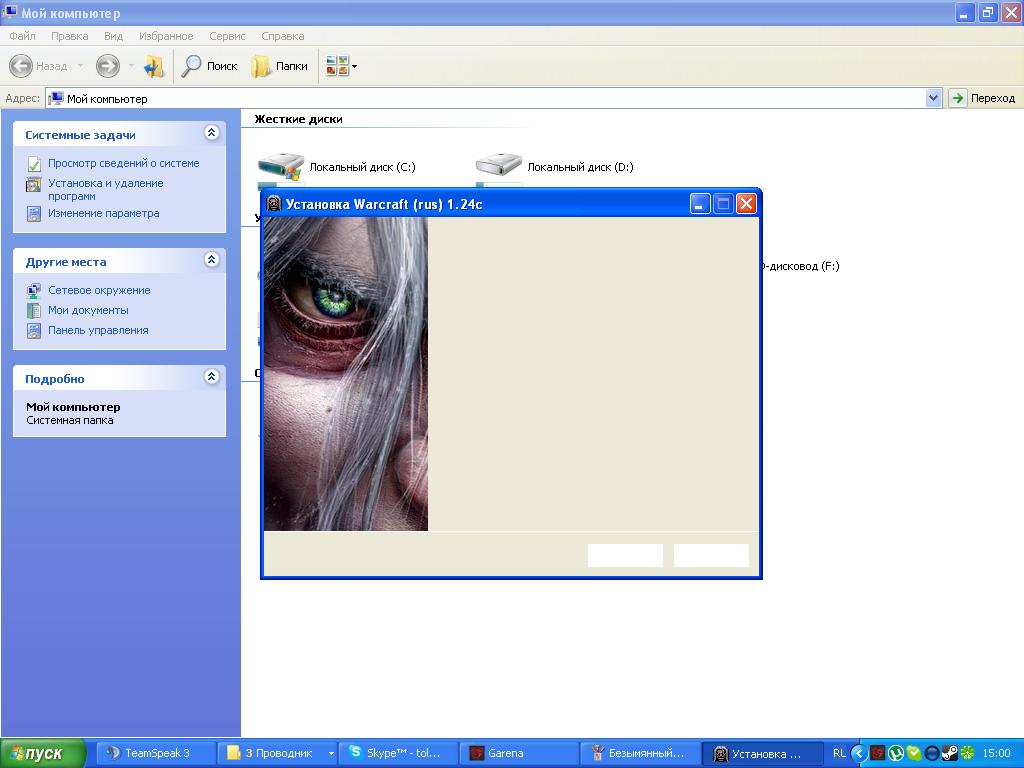1024x768 pixels.
Task: Open the пуск Start button
Action: (x=43, y=754)
